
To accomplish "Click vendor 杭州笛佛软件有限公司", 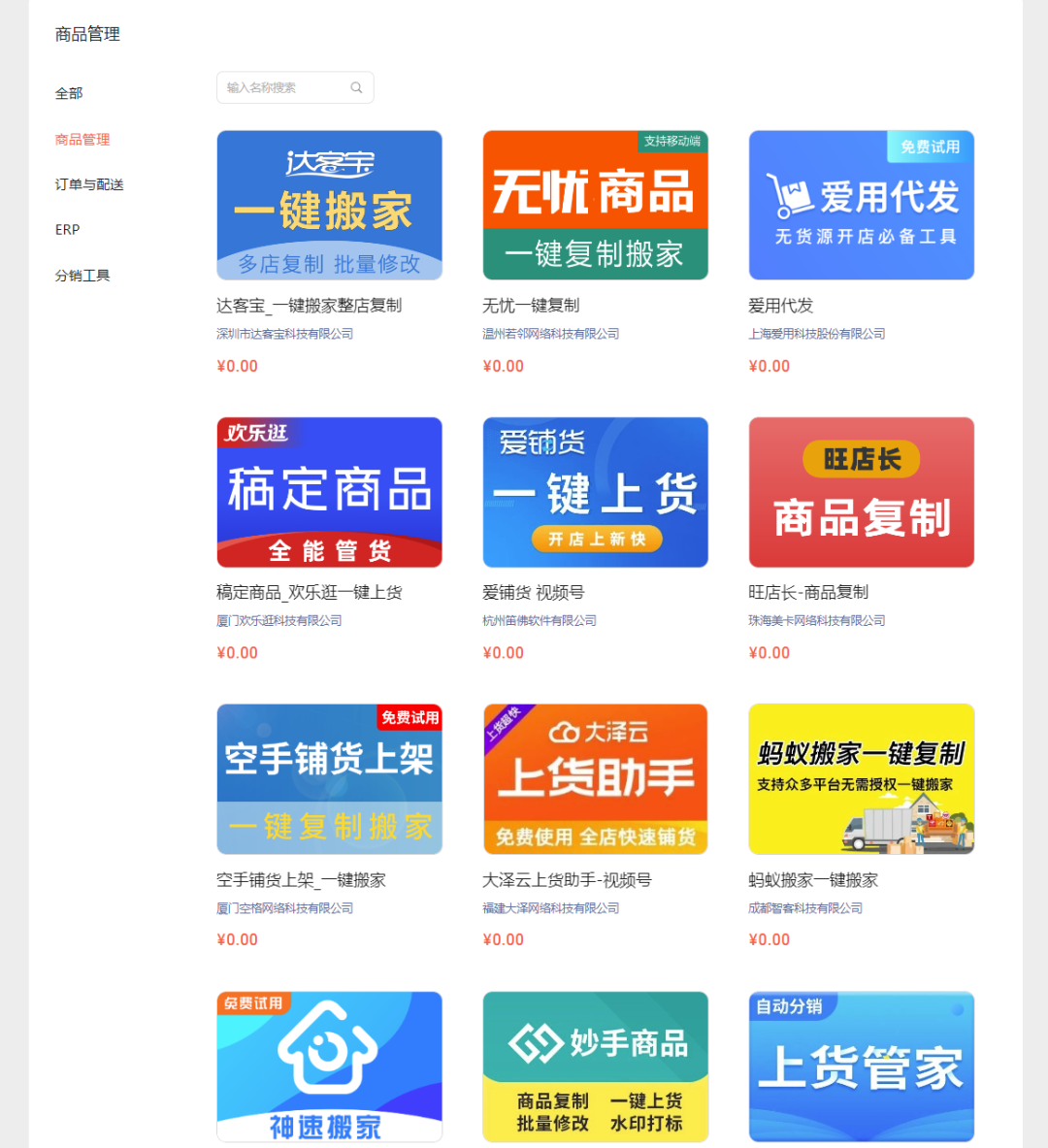I will tap(539, 621).
